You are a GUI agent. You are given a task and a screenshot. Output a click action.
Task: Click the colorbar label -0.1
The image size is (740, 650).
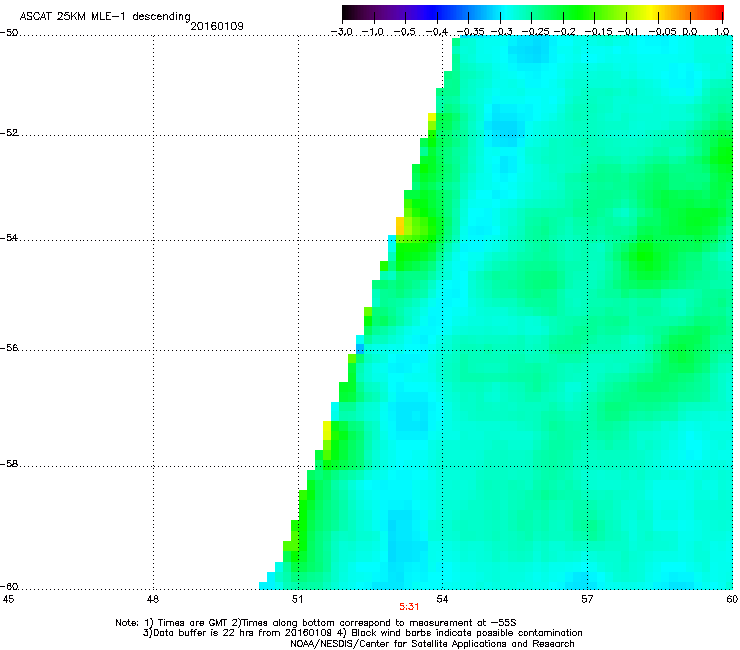(x=628, y=32)
